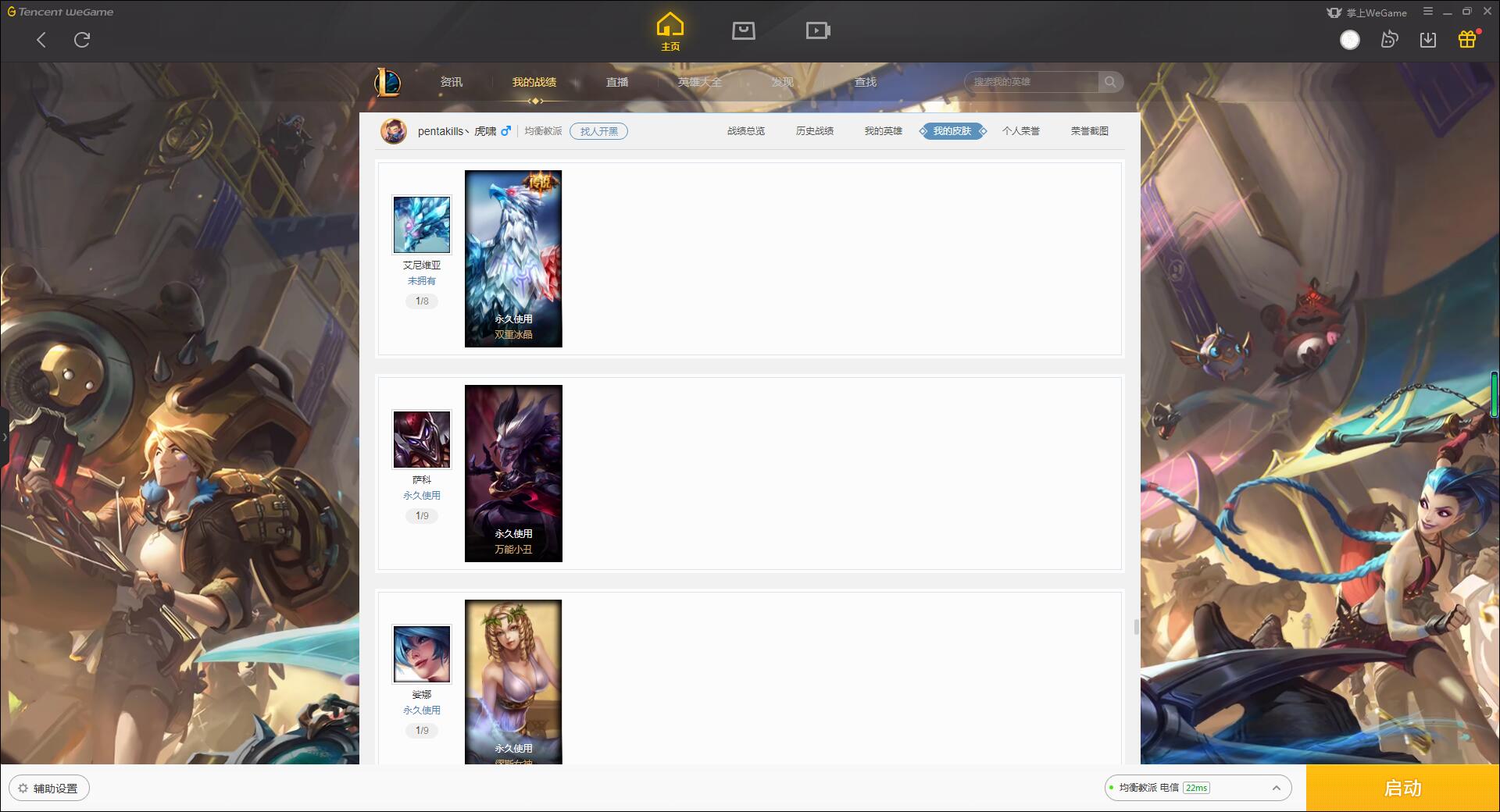This screenshot has width=1500, height=812.
Task: Switch to 战绩总览 section
Action: point(746,131)
